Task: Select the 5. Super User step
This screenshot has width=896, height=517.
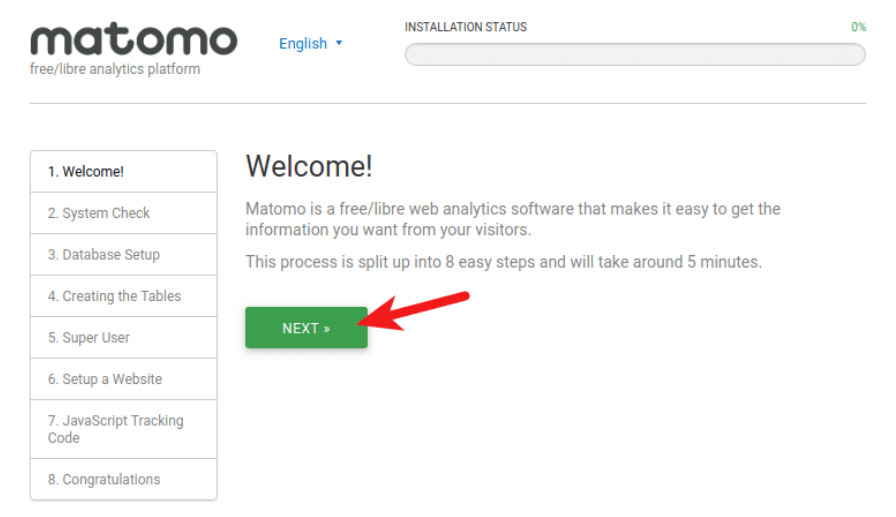Action: tap(123, 338)
